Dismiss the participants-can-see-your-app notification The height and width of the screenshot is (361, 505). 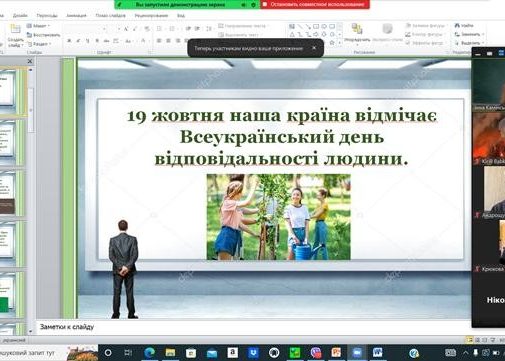click(314, 48)
